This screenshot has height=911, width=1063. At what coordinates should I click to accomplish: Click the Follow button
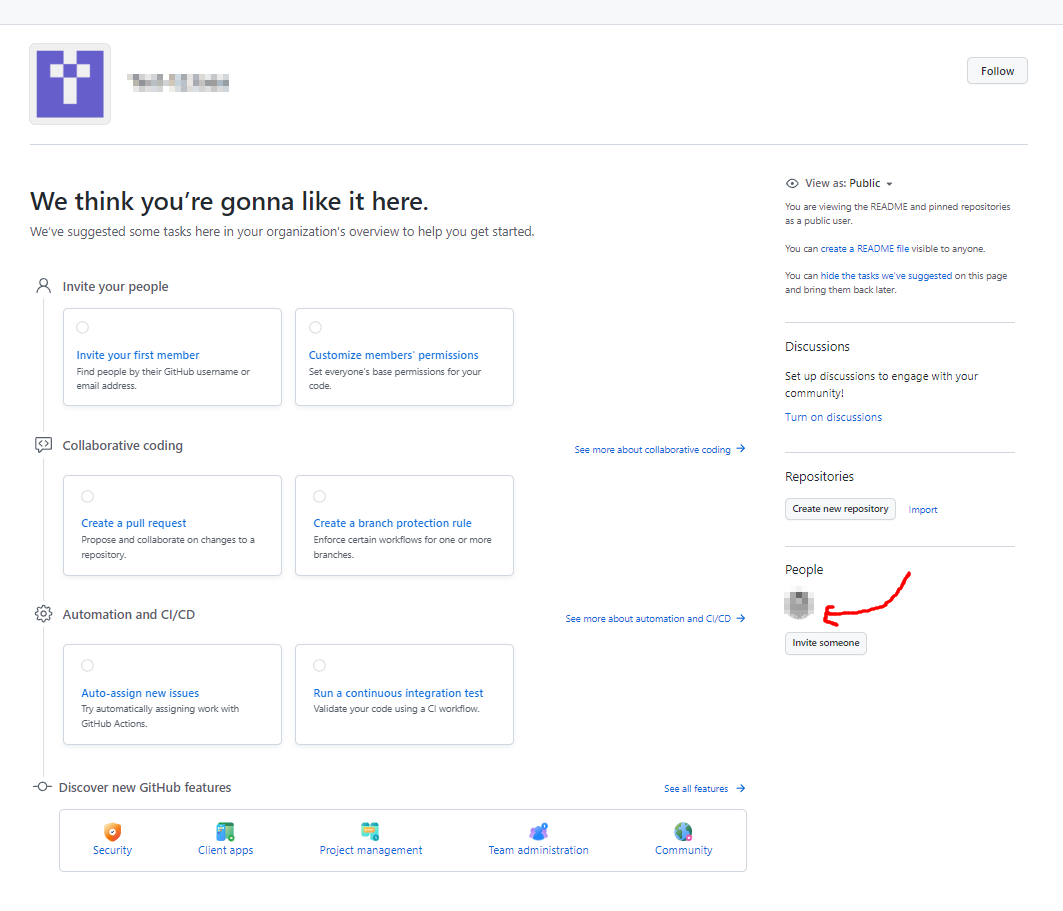(x=997, y=71)
